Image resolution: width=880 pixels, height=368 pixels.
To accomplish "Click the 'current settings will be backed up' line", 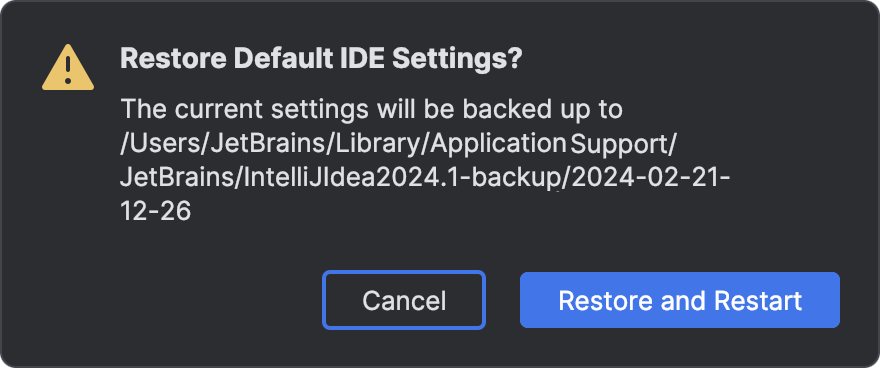I will coord(372,109).
